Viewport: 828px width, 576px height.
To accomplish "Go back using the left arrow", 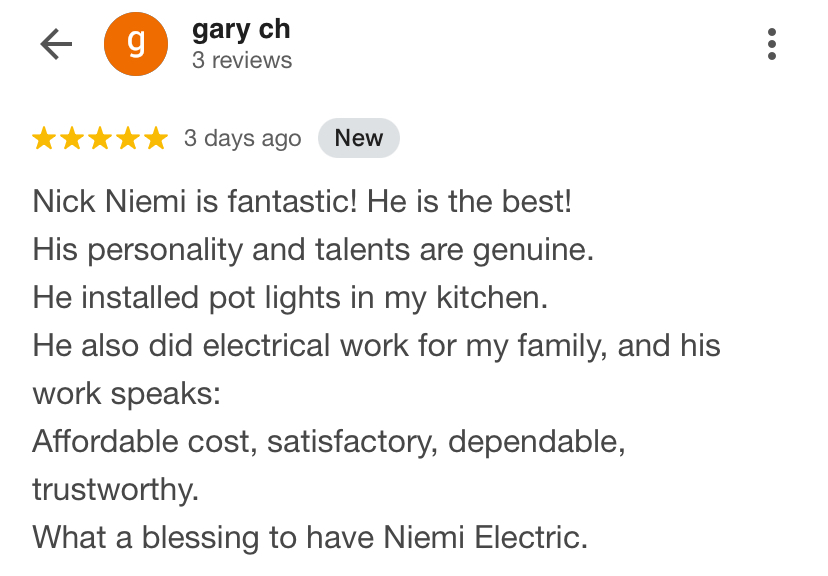I will tap(56, 44).
